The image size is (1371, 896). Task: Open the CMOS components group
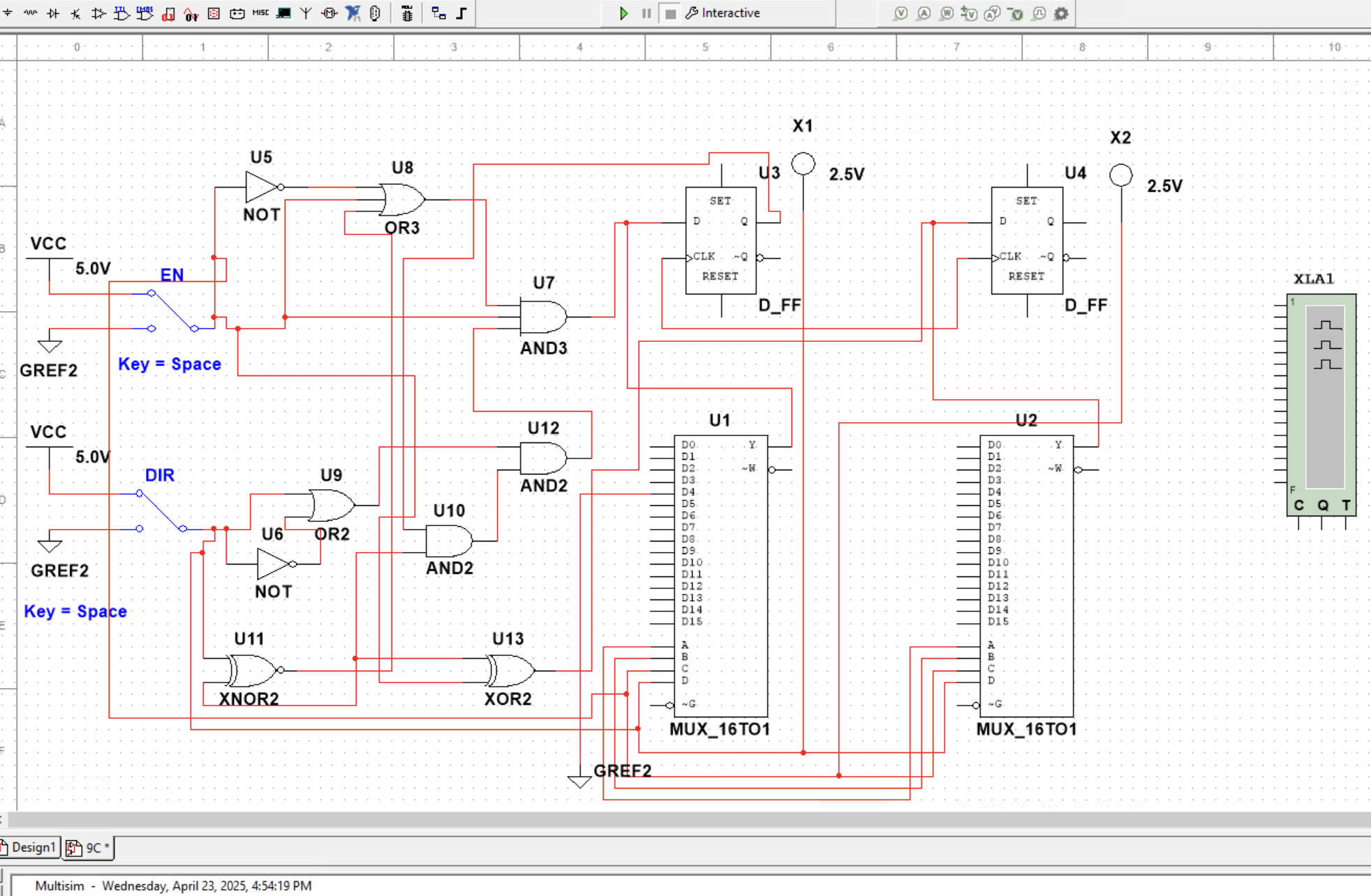(x=144, y=13)
